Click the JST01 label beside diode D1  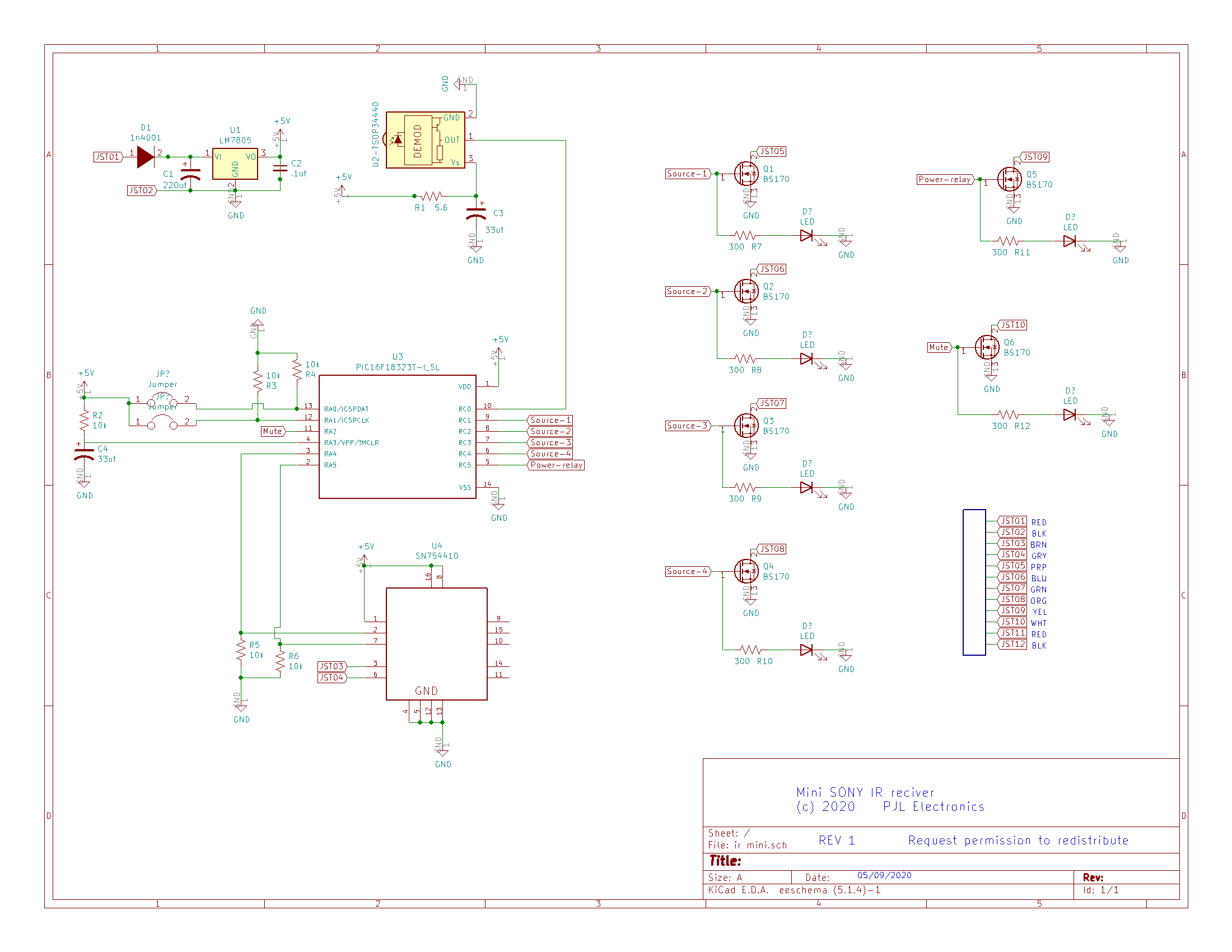[107, 157]
